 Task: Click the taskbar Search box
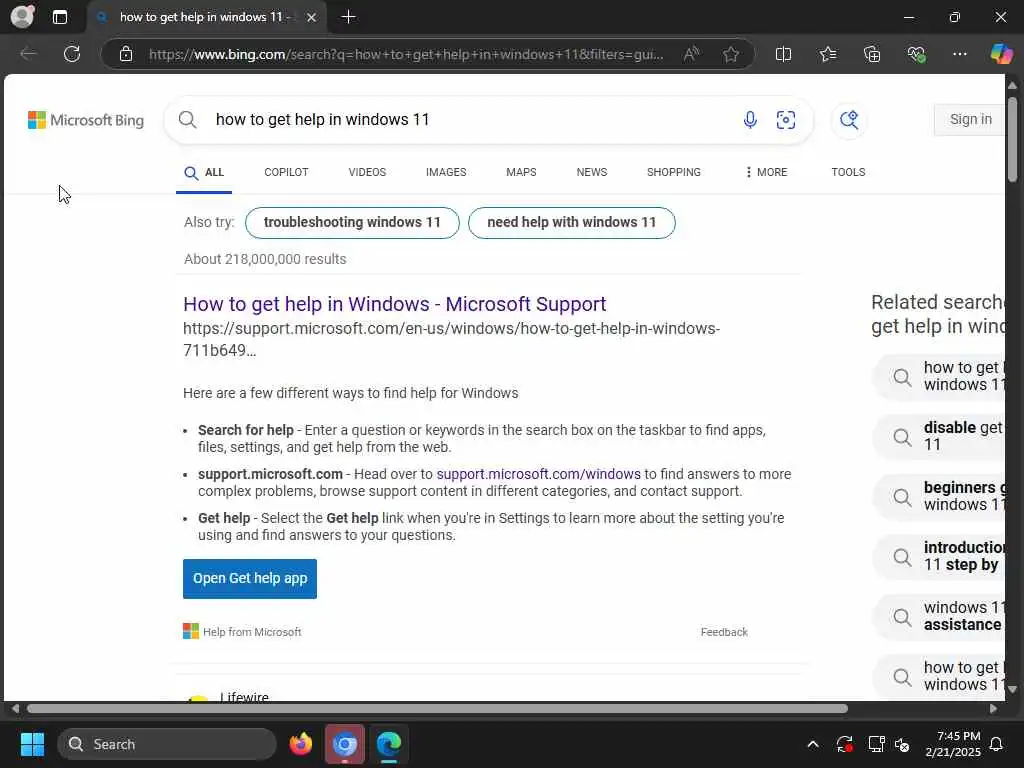click(167, 744)
